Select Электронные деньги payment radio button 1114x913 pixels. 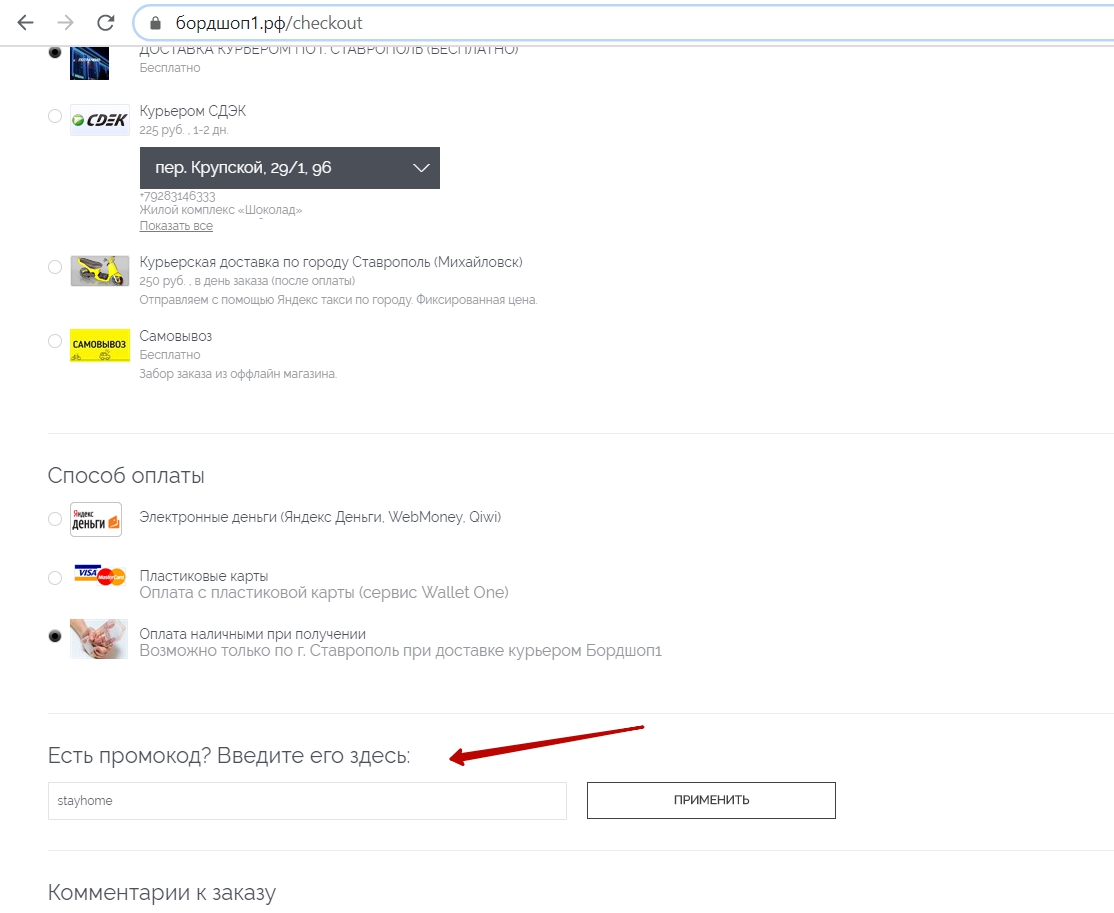coord(55,519)
